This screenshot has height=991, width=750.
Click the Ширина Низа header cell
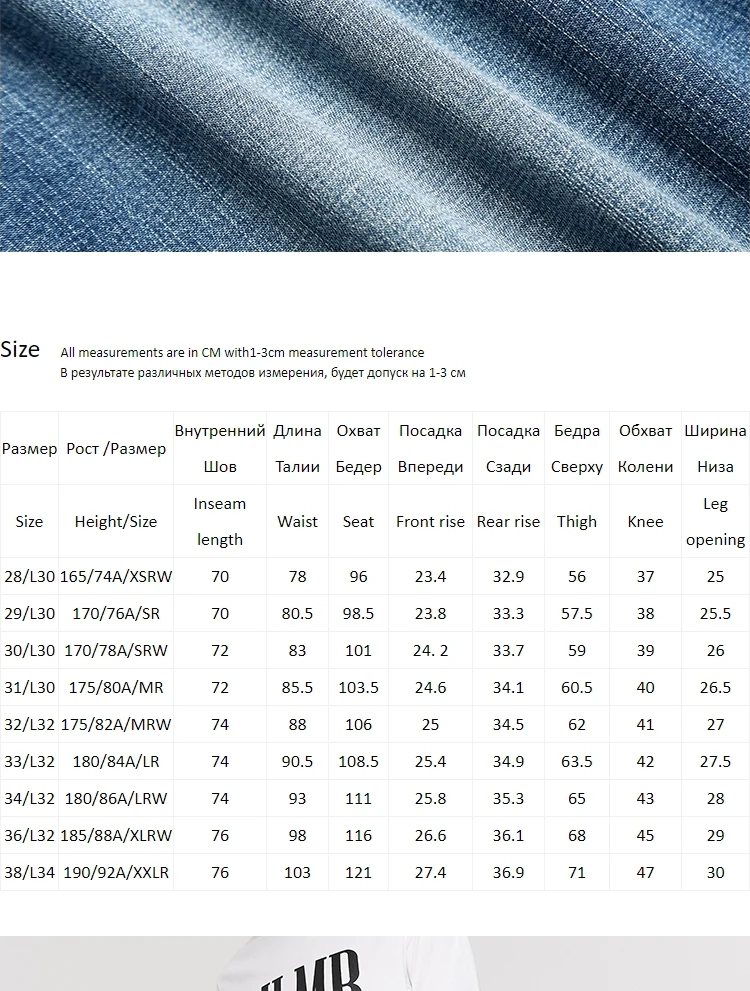[715, 449]
